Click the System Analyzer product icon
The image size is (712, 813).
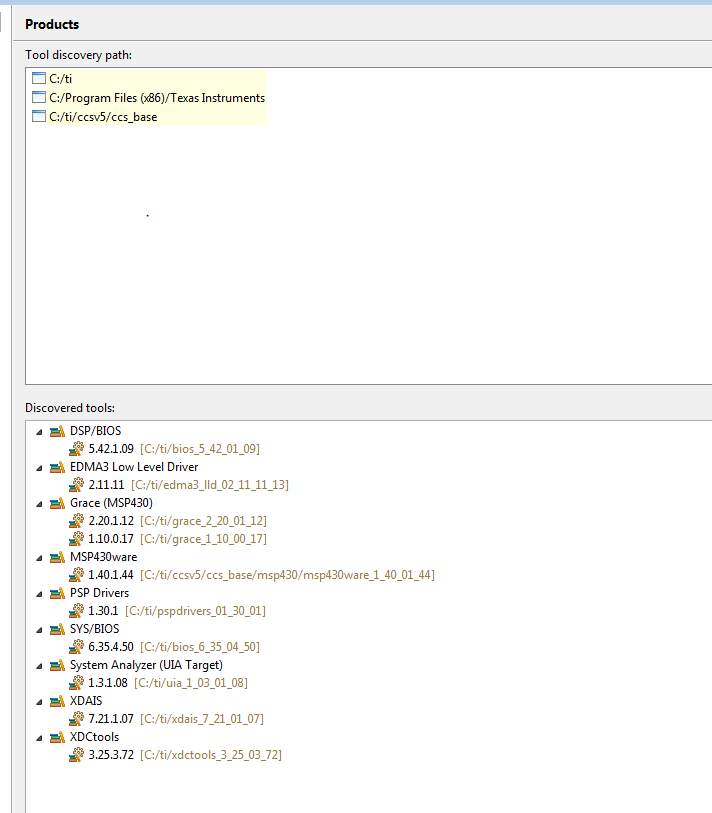click(x=57, y=665)
